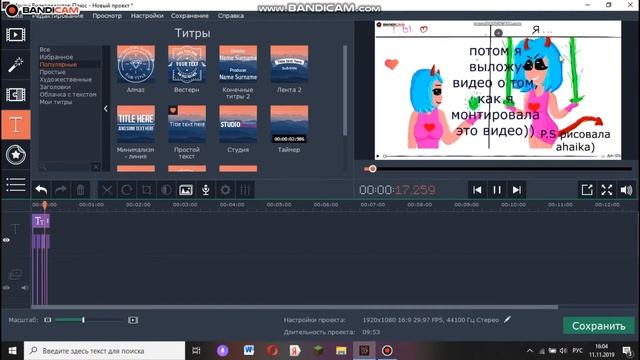Click the timeline horizontal scrollbar
Viewport: 640px width, 360px height.
click(x=294, y=307)
